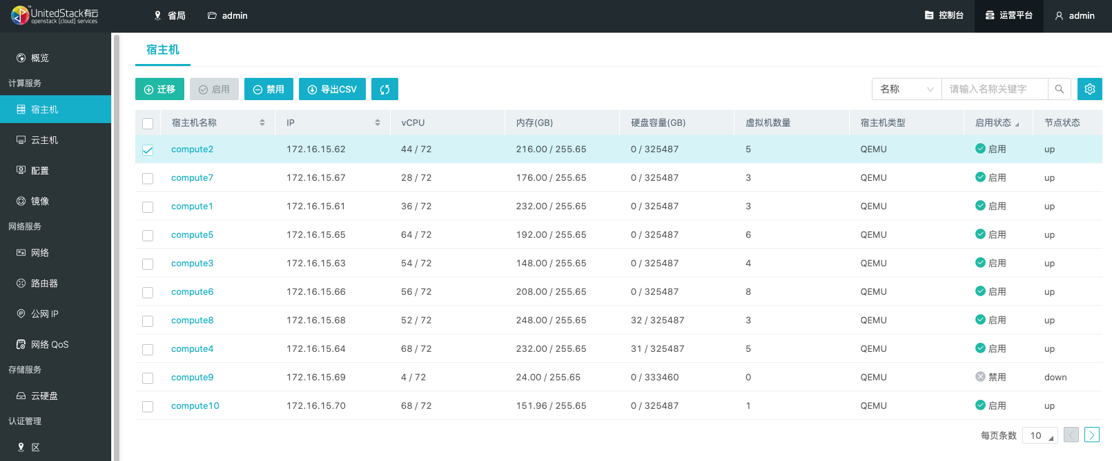Image resolution: width=1112 pixels, height=461 pixels.
Task: Click the 节点状态 column header
Action: pos(1062,123)
